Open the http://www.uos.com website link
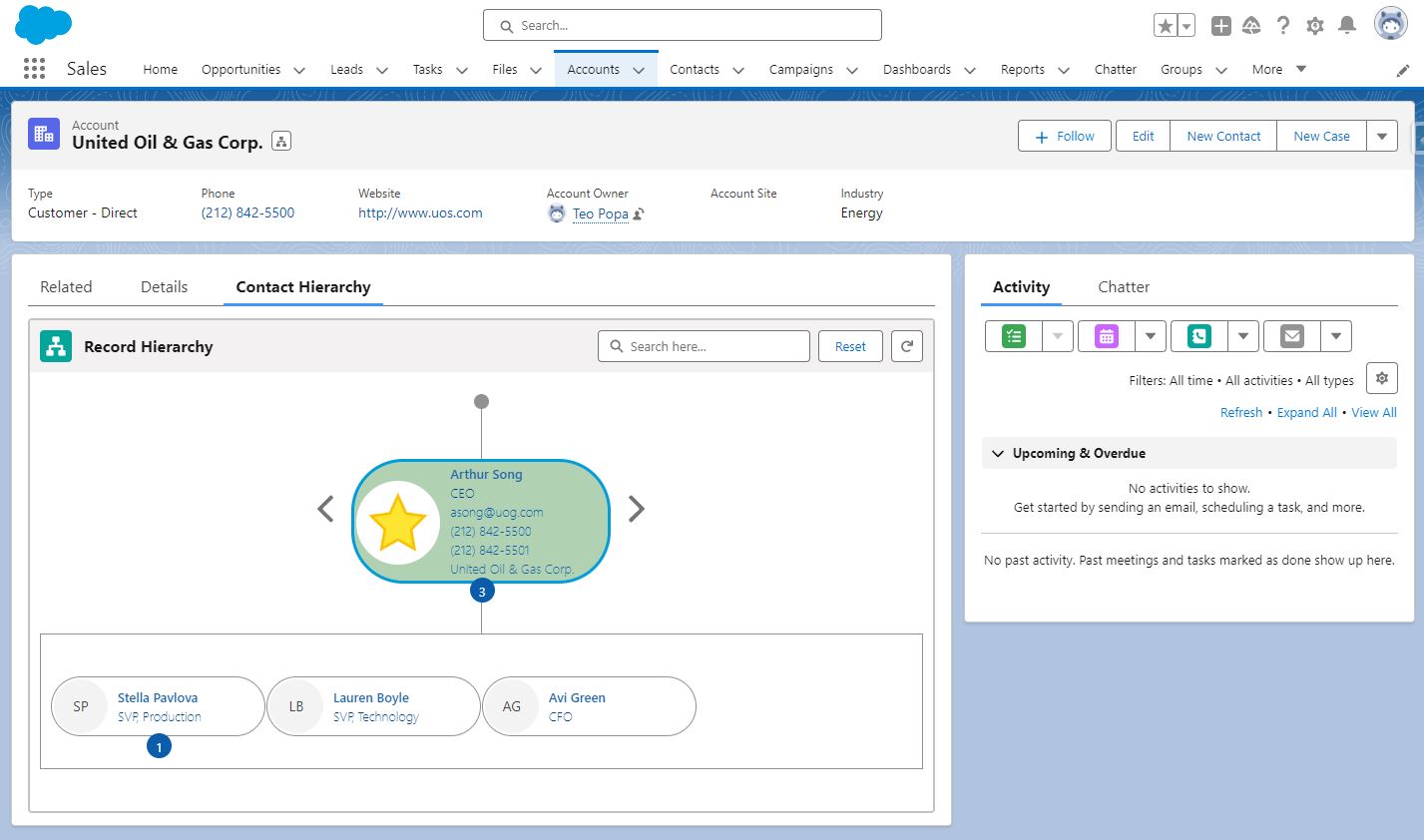 pos(420,212)
